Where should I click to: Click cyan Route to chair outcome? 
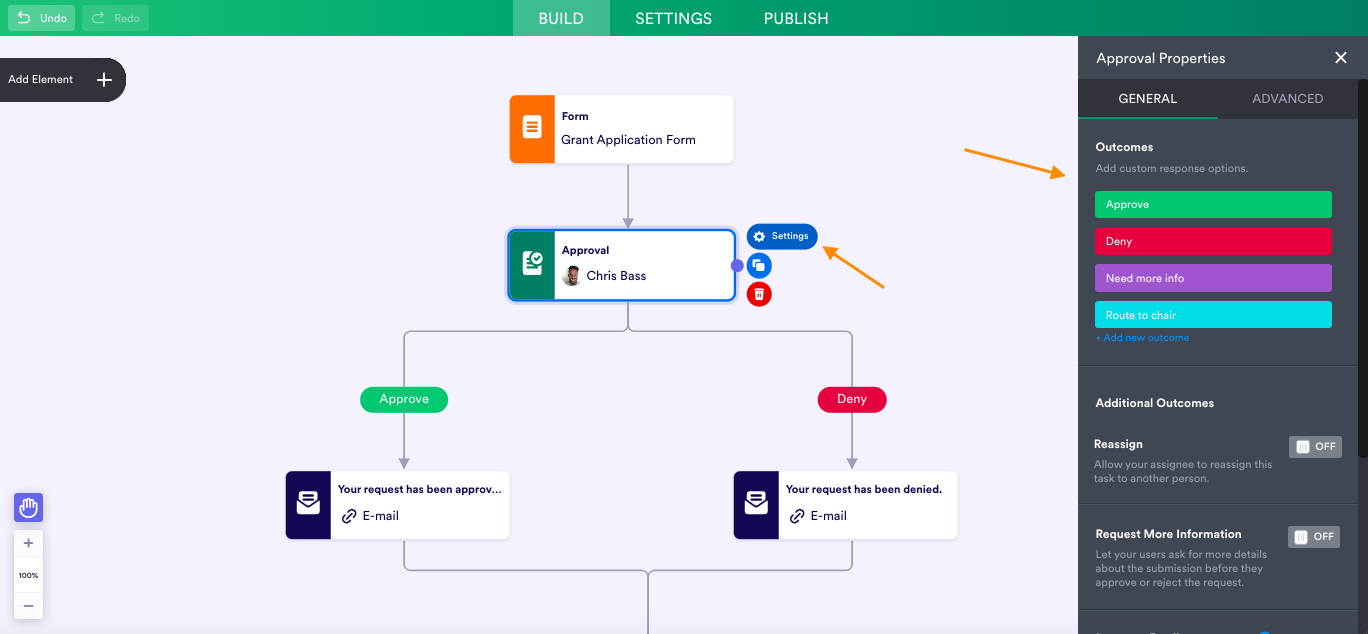pyautogui.click(x=1213, y=315)
